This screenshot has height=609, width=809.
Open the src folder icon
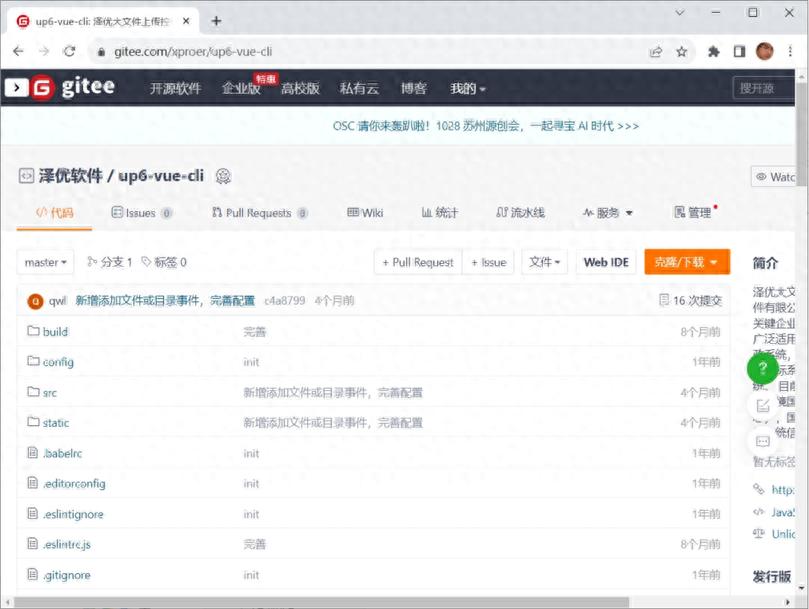click(35, 392)
